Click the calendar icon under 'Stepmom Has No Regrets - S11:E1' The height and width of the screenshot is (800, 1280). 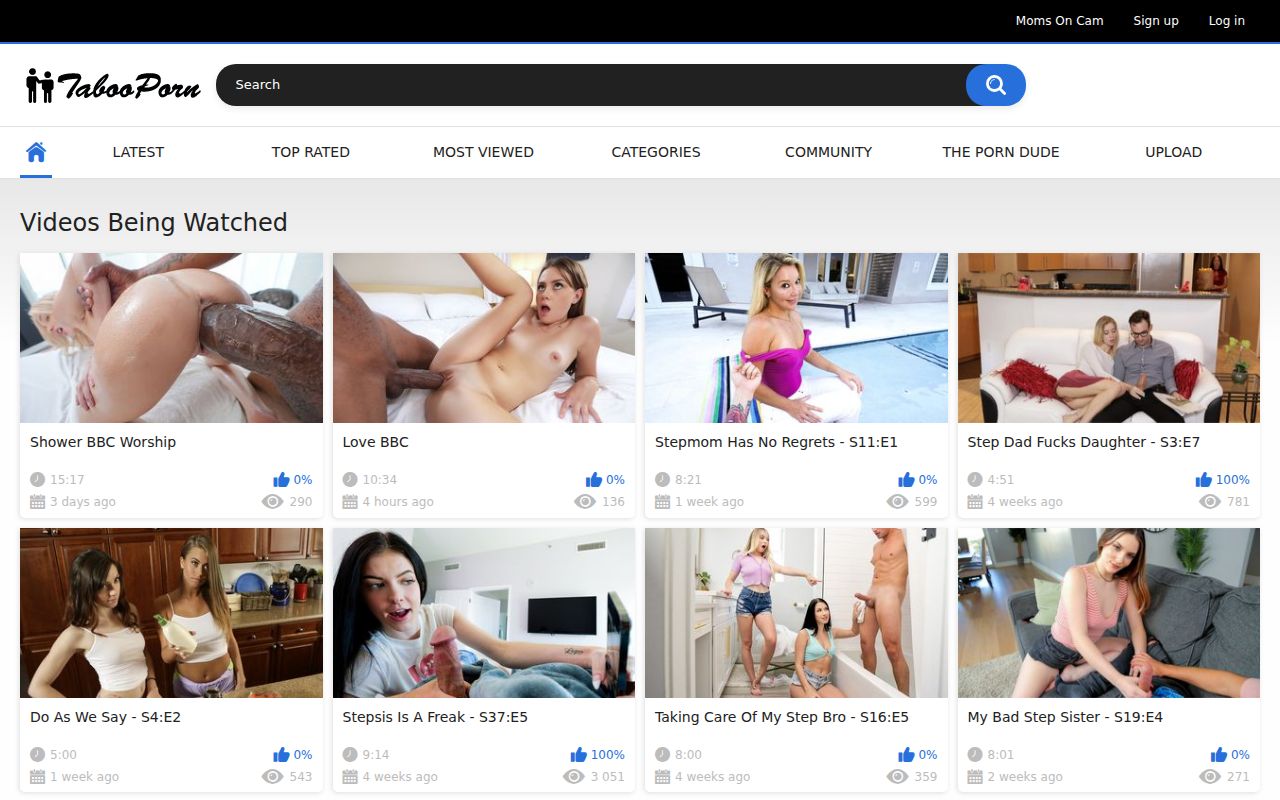click(x=661, y=501)
